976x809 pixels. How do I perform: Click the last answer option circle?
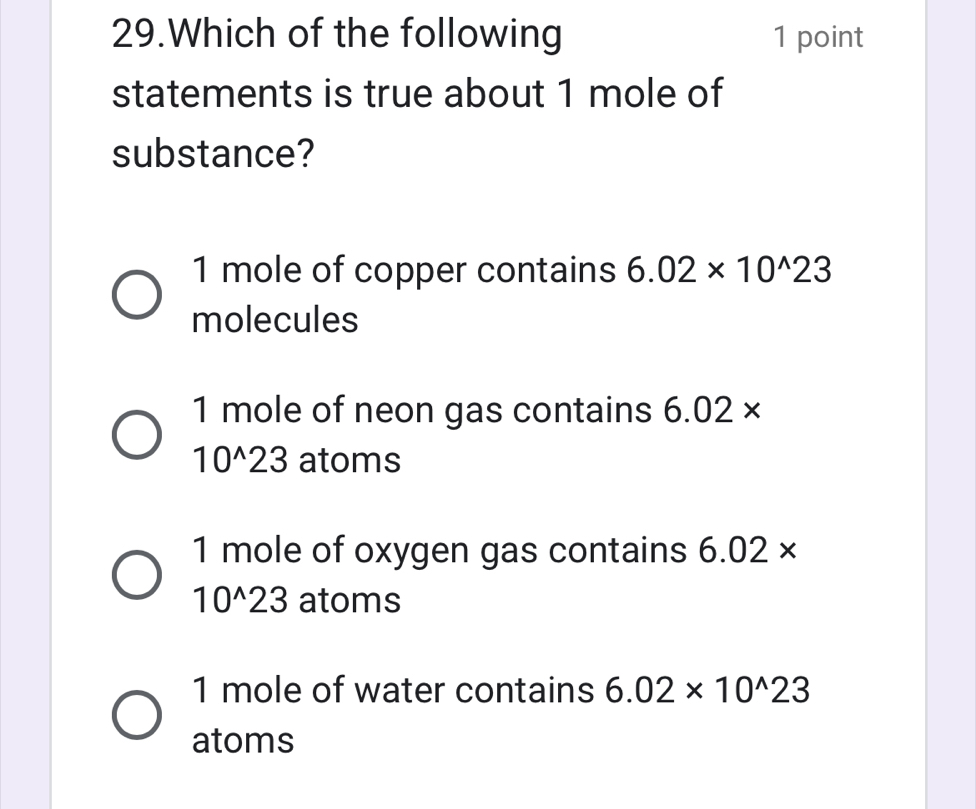[x=136, y=714]
